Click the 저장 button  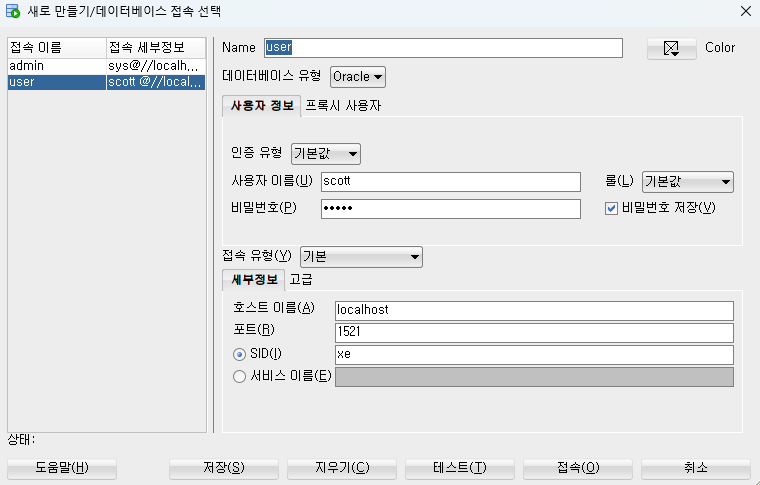(x=223, y=468)
